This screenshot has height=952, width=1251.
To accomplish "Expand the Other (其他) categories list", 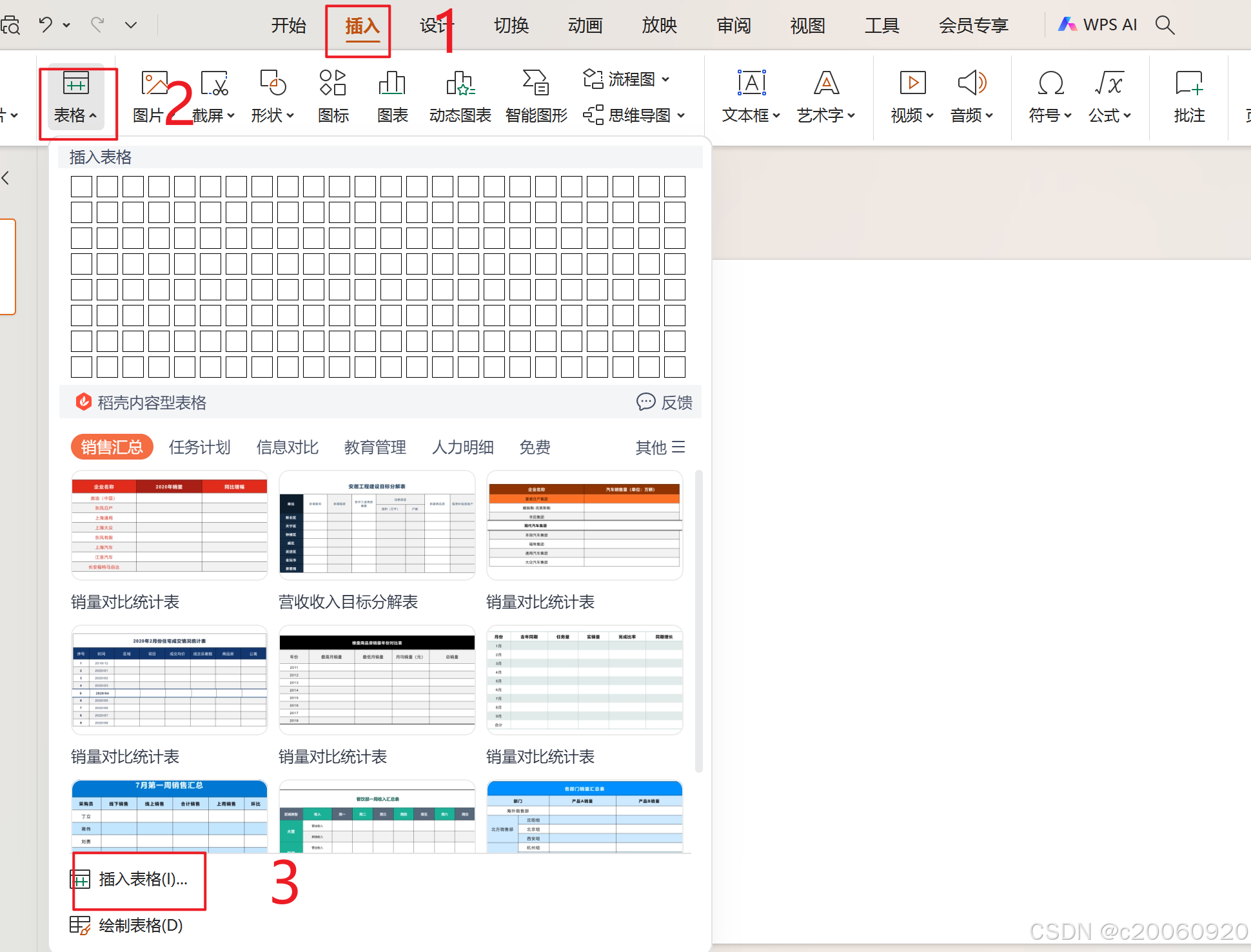I will click(x=660, y=447).
